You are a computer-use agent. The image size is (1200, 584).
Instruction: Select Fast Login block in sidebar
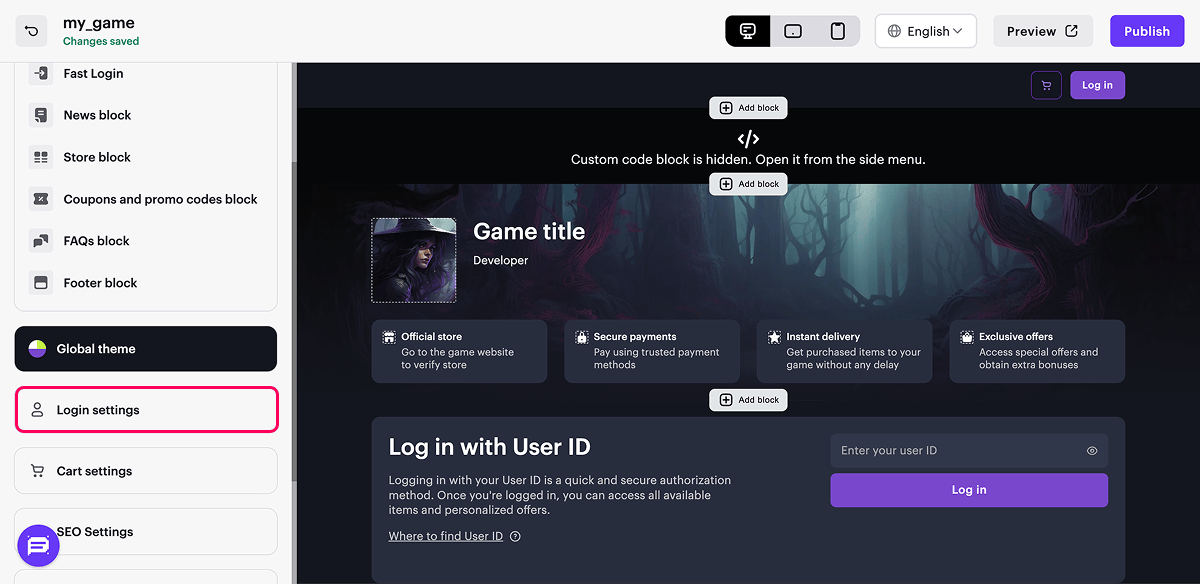click(93, 73)
